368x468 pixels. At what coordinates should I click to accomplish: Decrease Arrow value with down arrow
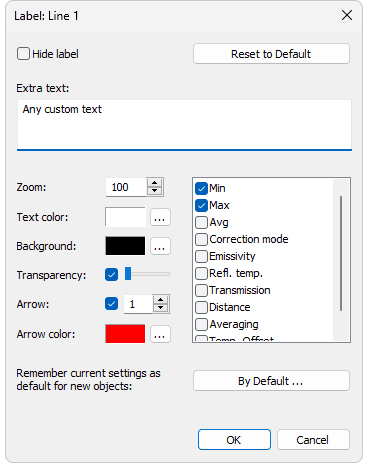[x=161, y=308]
